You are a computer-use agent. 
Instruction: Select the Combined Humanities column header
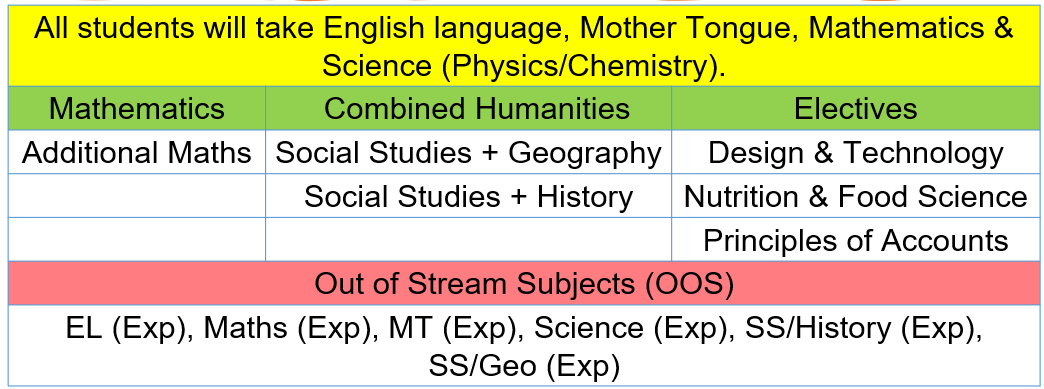coord(469,108)
